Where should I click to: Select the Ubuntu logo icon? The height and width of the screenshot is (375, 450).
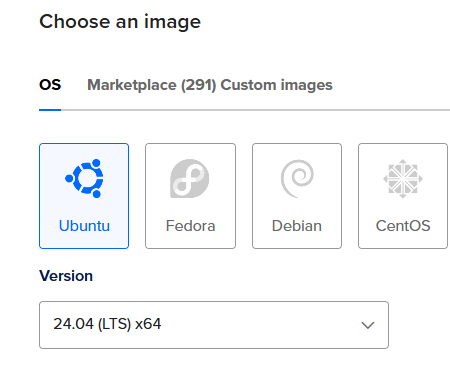(84, 178)
